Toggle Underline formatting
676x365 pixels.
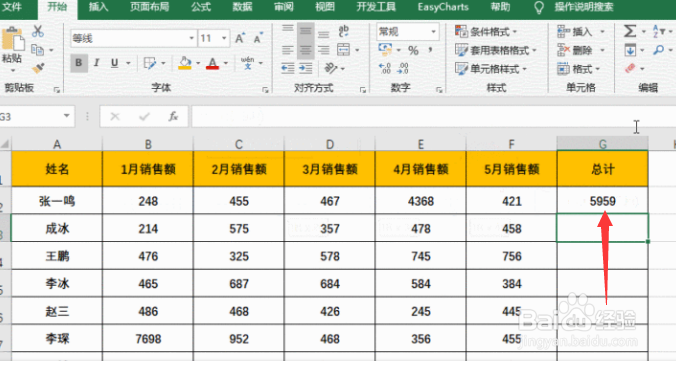pos(114,63)
